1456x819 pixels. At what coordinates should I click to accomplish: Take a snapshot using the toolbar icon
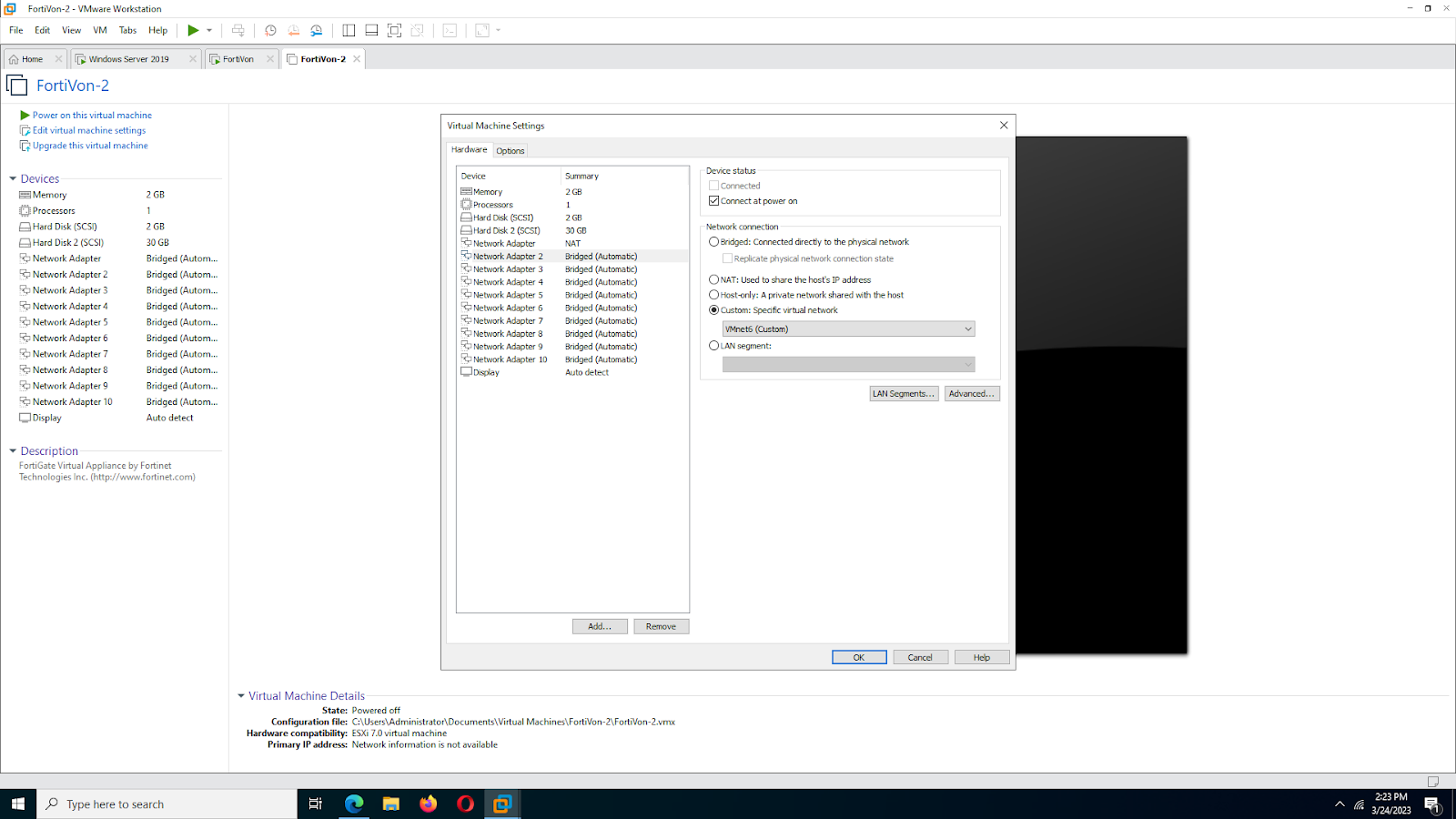point(270,30)
